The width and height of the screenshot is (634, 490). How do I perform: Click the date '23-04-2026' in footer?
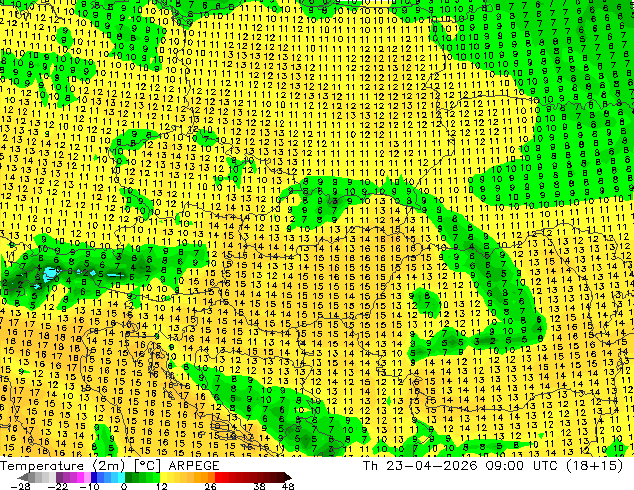click(x=432, y=466)
